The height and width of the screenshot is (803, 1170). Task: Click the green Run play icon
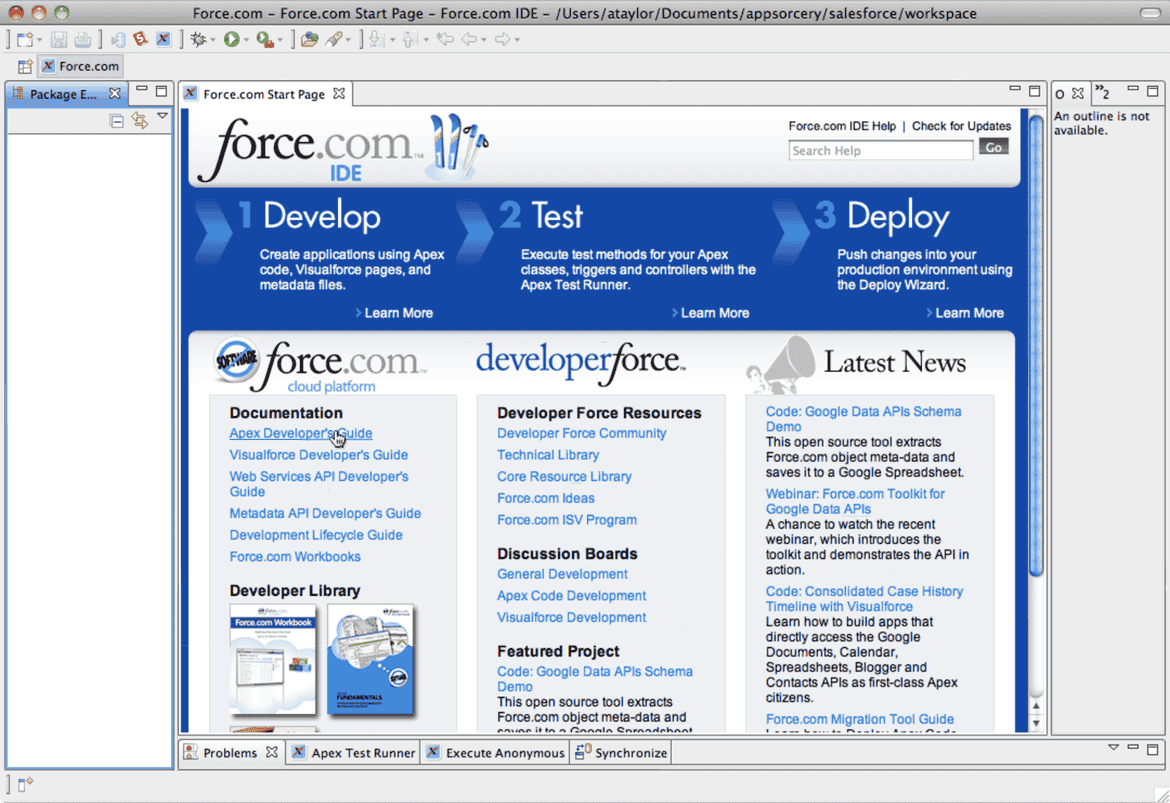click(231, 40)
